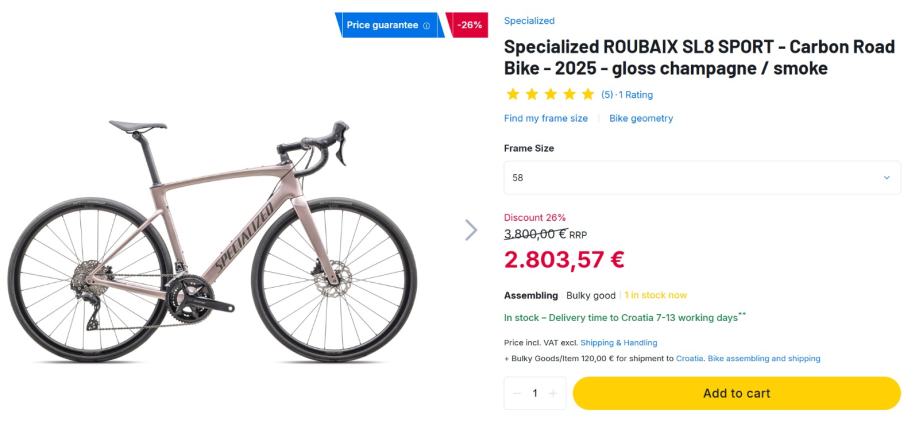919x422 pixels.
Task: Increase quantity with the plus icon
Action: 552,394
